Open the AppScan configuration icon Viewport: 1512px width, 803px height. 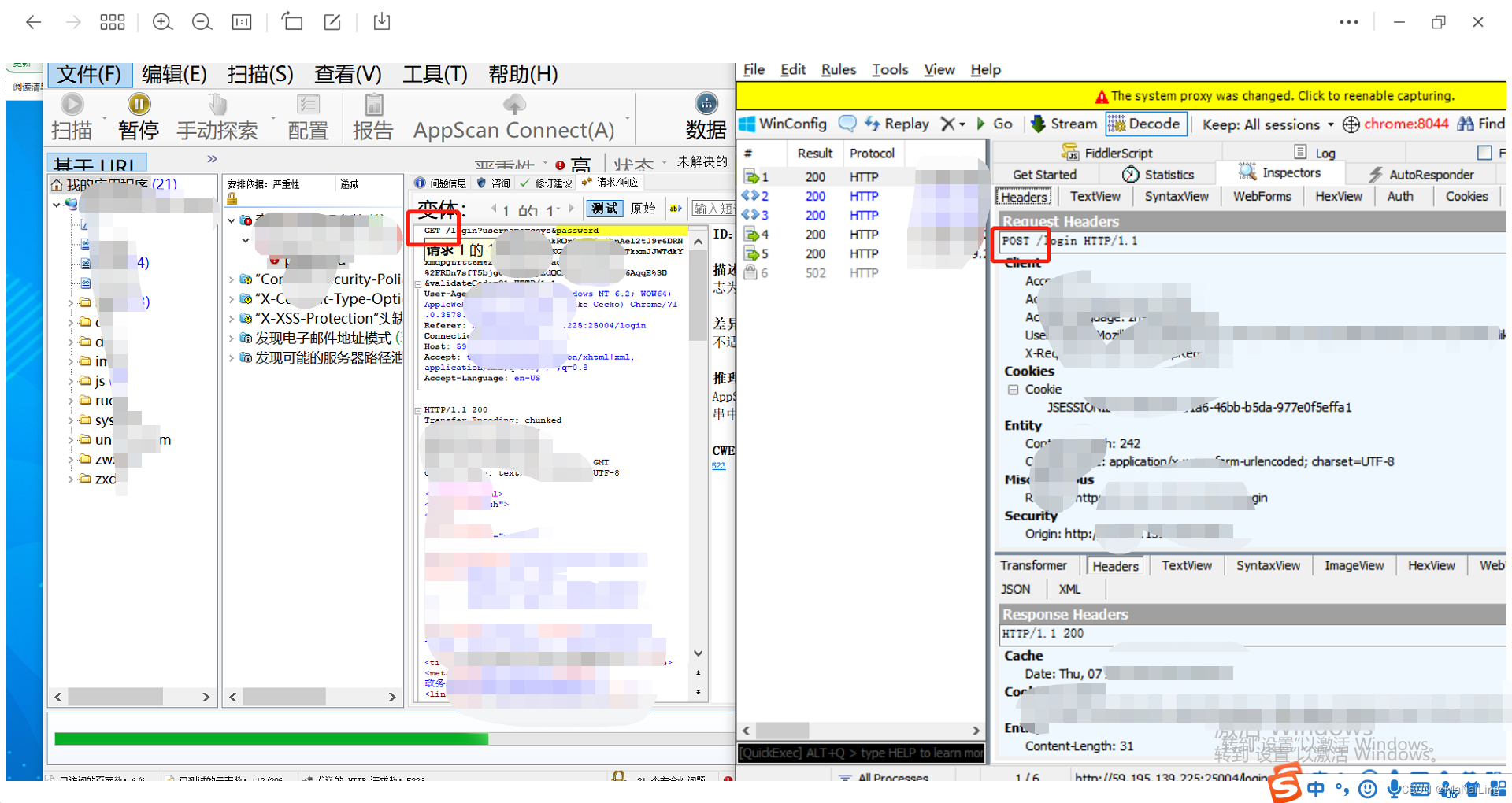(x=308, y=104)
